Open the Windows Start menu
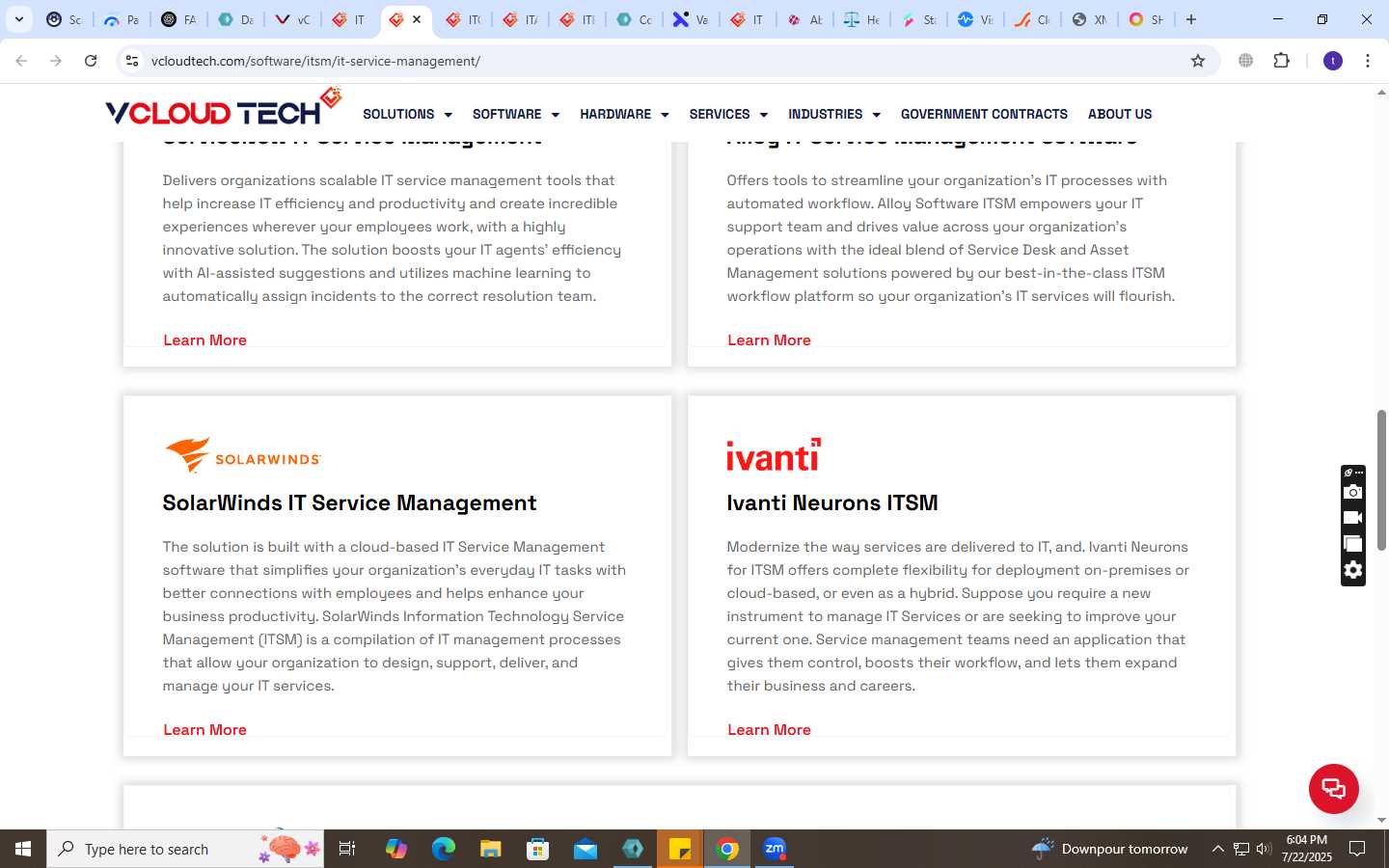1389x868 pixels. click(23, 849)
